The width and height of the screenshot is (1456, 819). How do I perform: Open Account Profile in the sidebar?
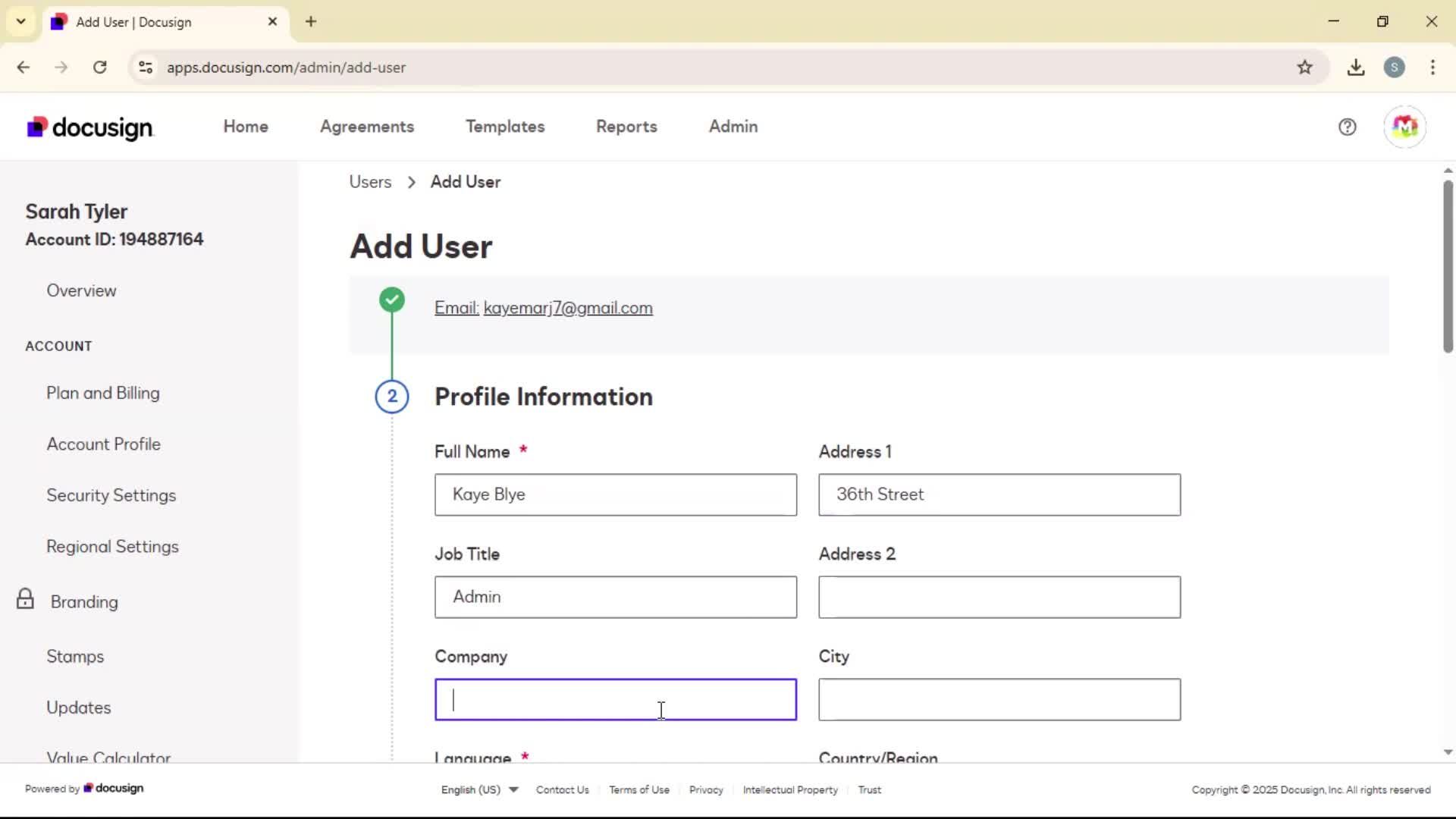click(x=103, y=444)
